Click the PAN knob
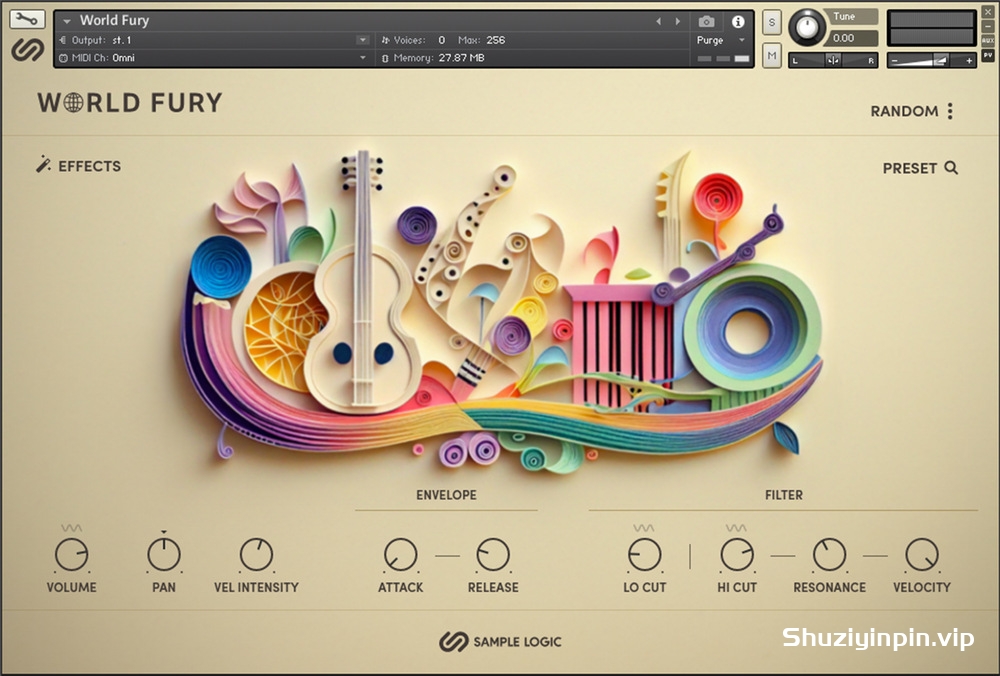Viewport: 1000px width, 676px height. click(164, 554)
